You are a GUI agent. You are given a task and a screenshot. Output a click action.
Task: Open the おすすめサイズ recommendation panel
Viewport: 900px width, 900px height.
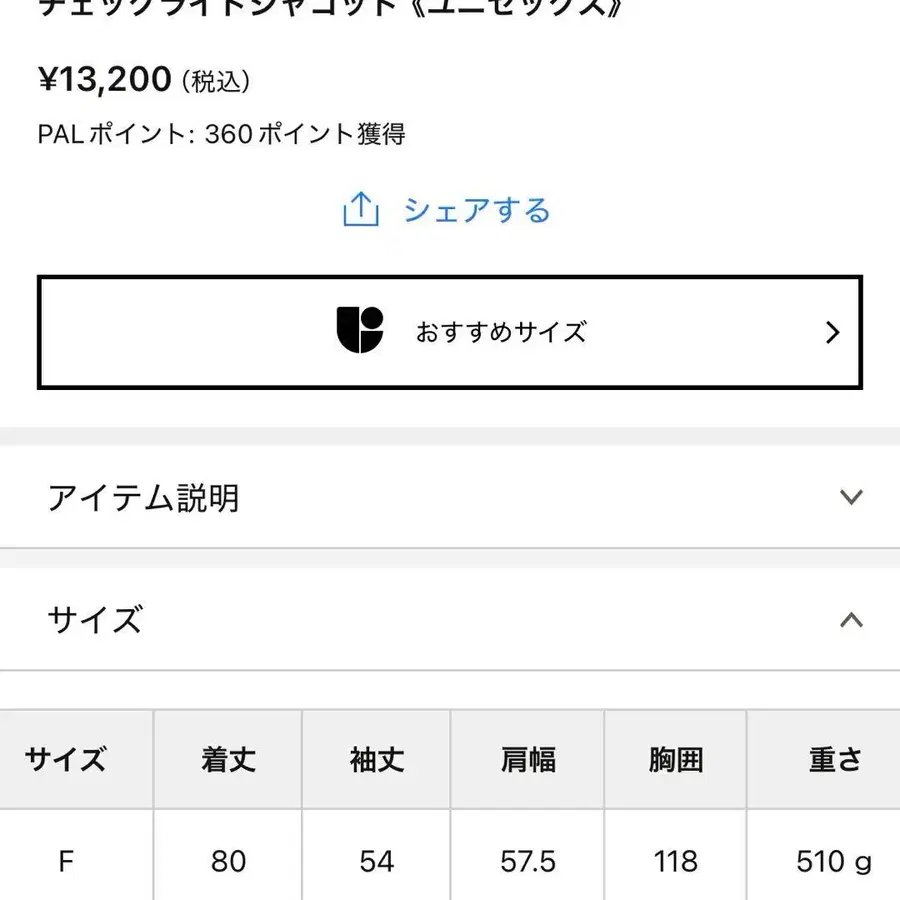pos(450,331)
